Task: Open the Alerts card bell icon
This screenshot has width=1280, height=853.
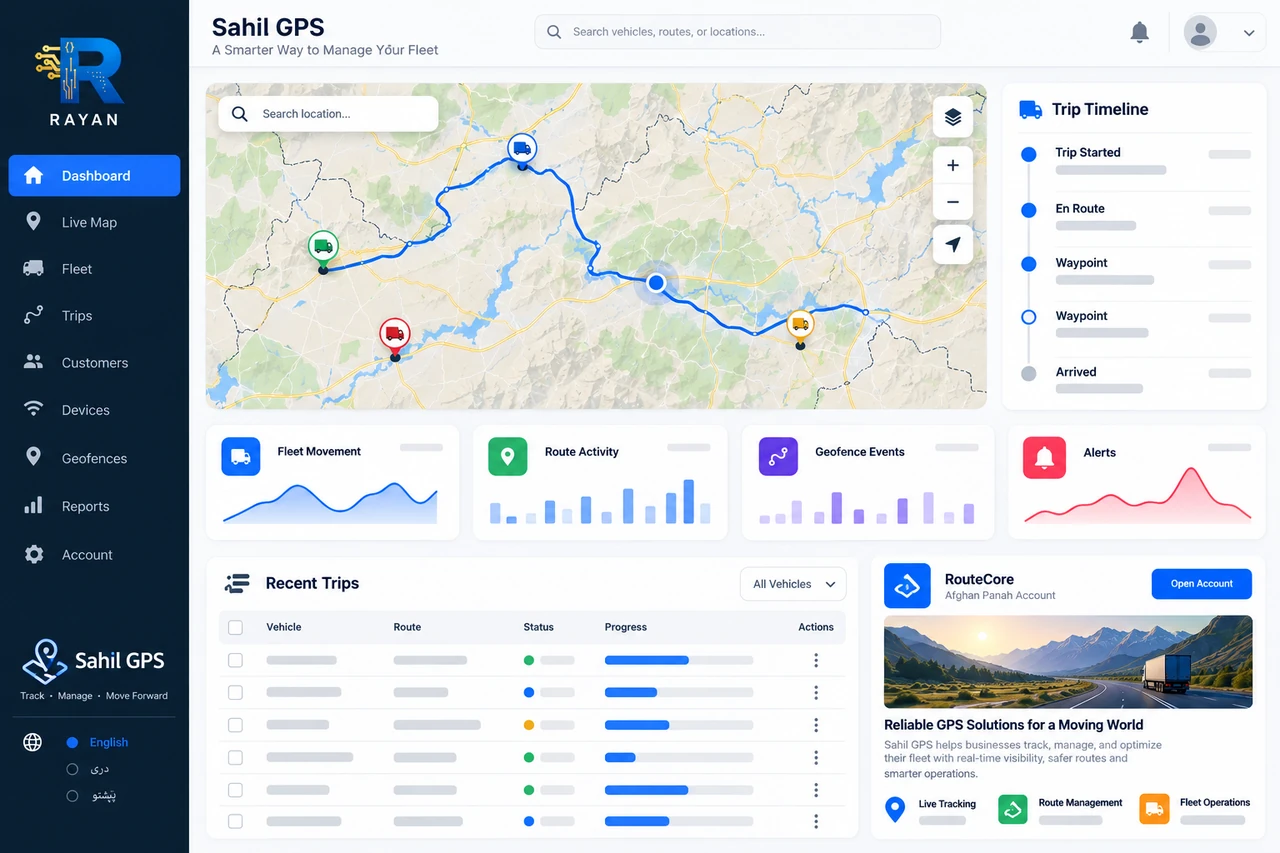Action: (1044, 457)
